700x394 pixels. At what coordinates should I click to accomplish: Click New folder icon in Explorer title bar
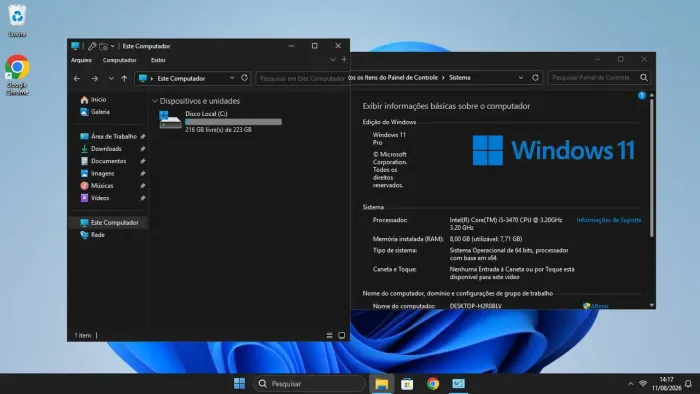click(103, 46)
